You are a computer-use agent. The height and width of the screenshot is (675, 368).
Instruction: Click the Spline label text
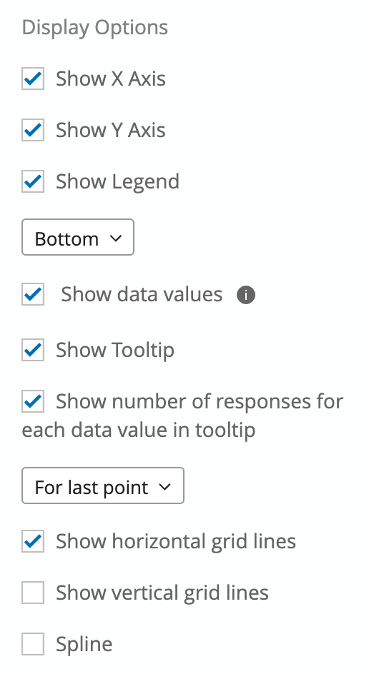[x=84, y=644]
